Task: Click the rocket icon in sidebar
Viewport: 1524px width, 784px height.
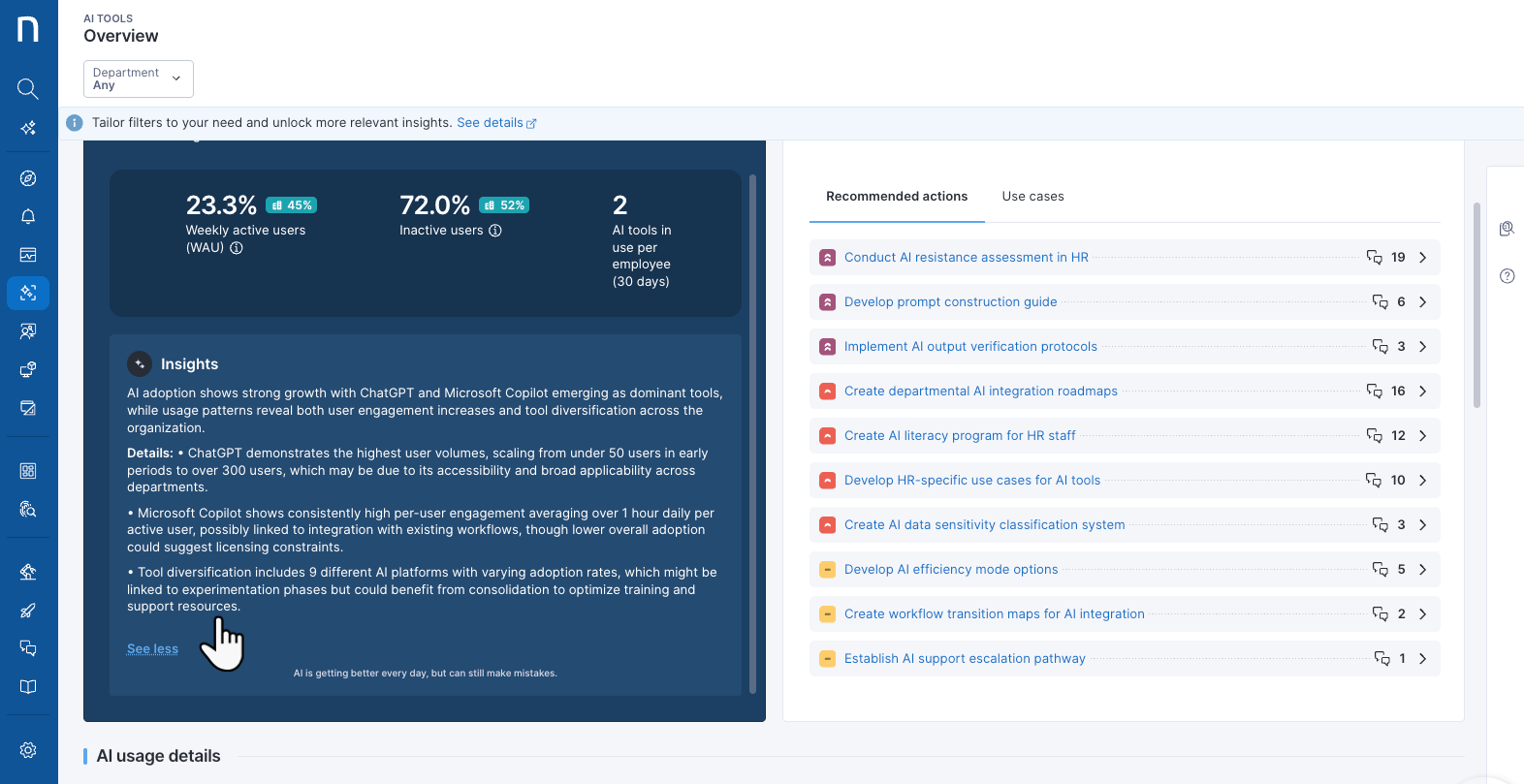Action: point(28,611)
